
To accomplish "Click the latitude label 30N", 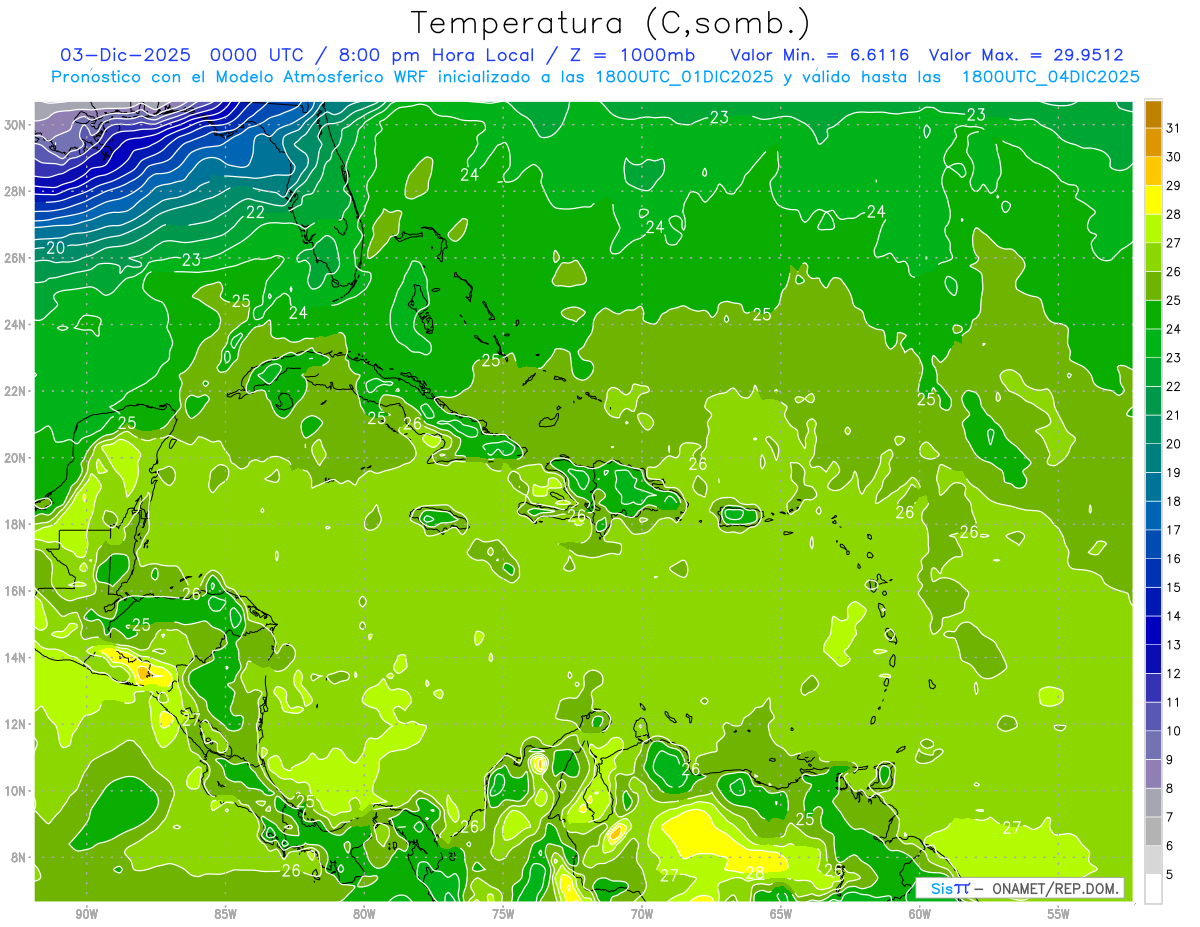I will 15,125.
